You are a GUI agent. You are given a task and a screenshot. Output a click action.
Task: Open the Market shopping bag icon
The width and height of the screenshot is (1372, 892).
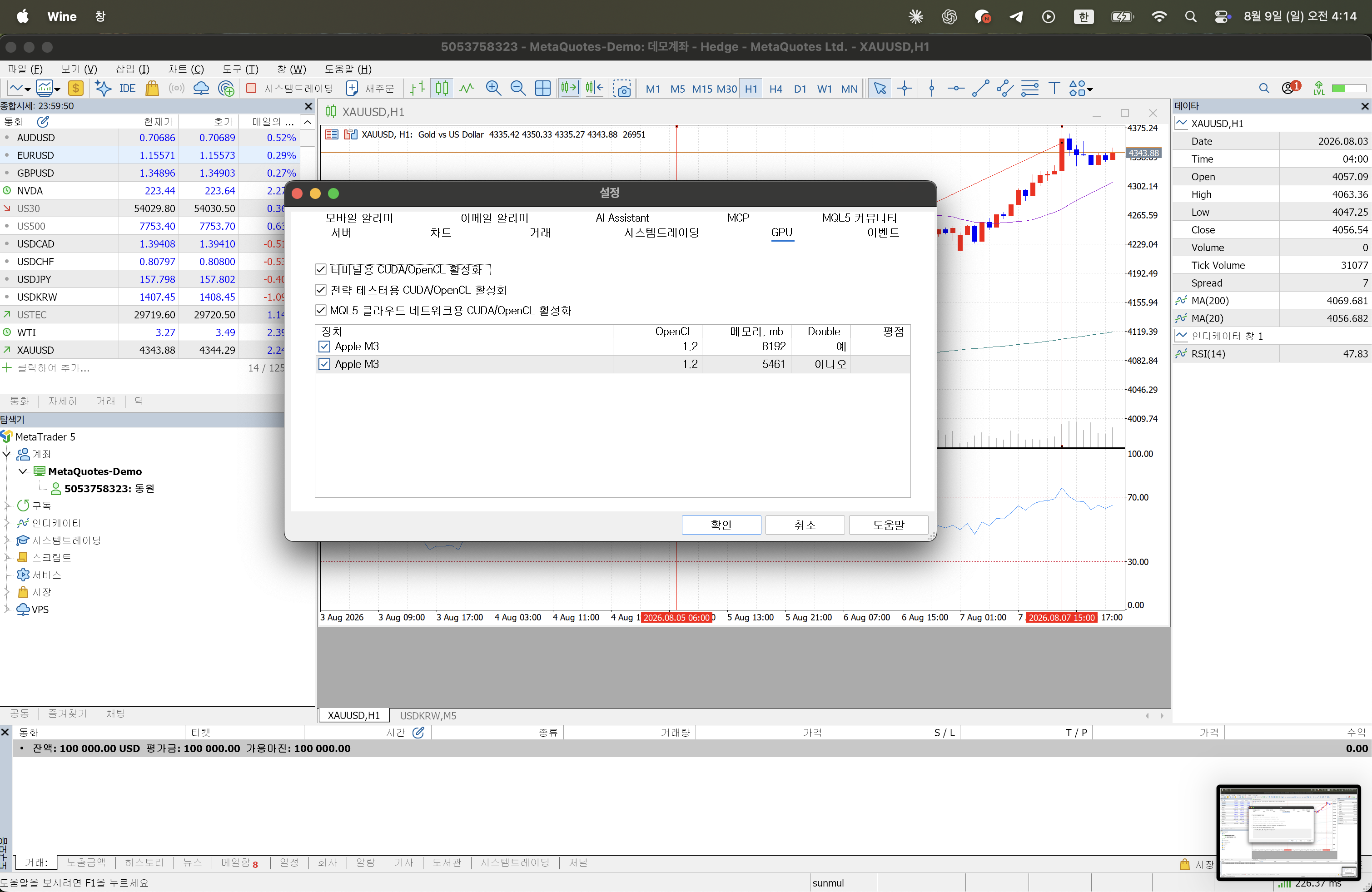[152, 88]
